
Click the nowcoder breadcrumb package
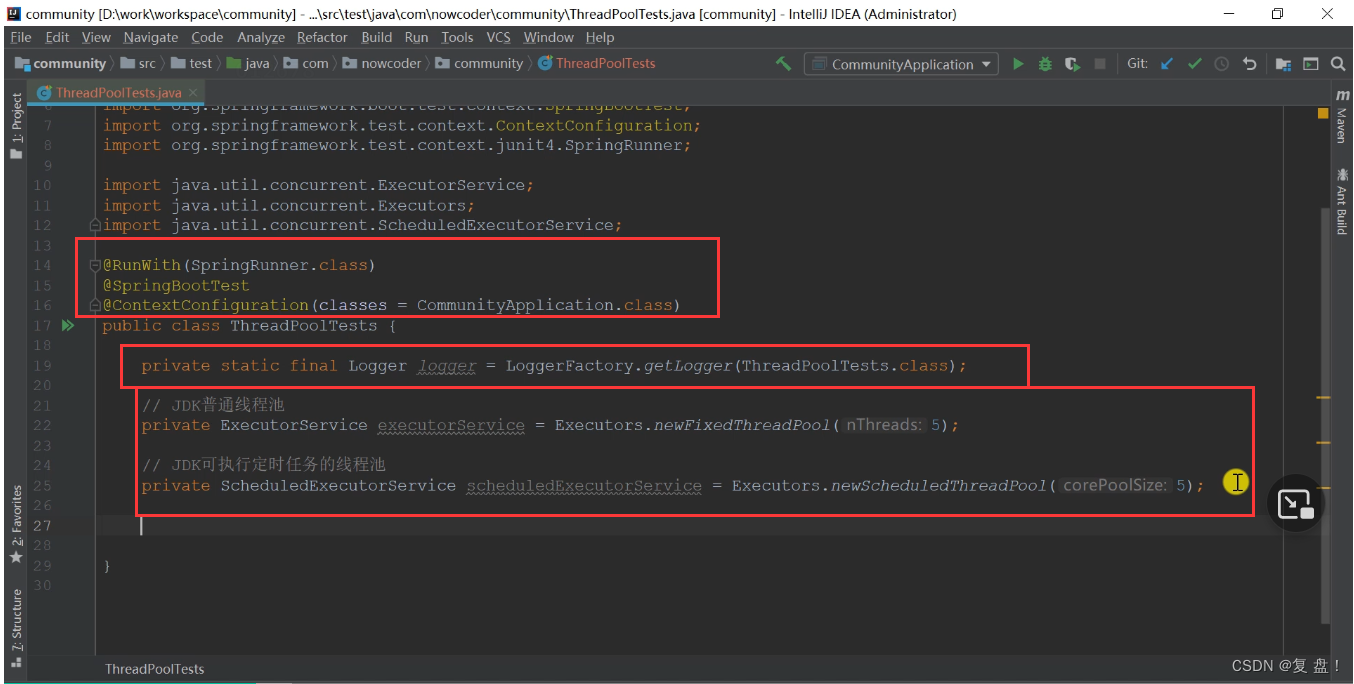tap(383, 63)
